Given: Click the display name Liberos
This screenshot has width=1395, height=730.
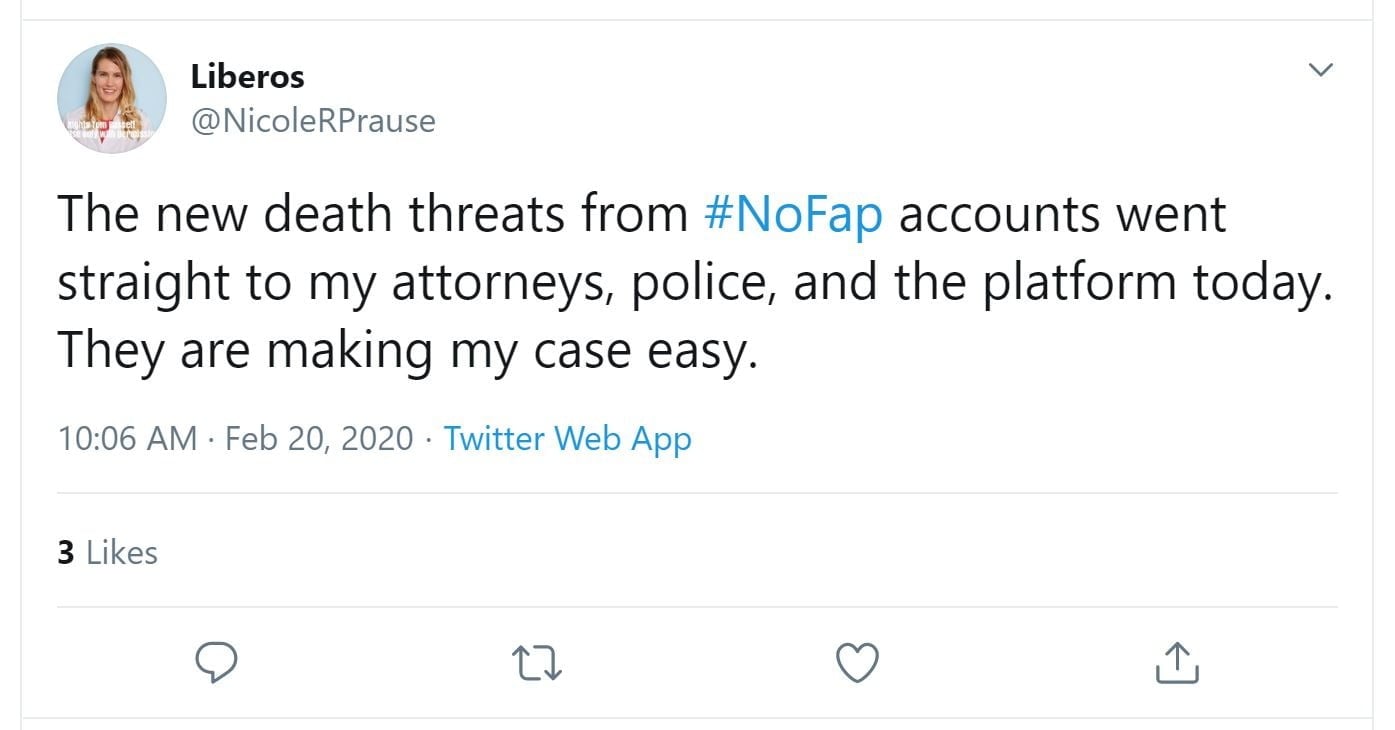Looking at the screenshot, I should pos(247,76).
